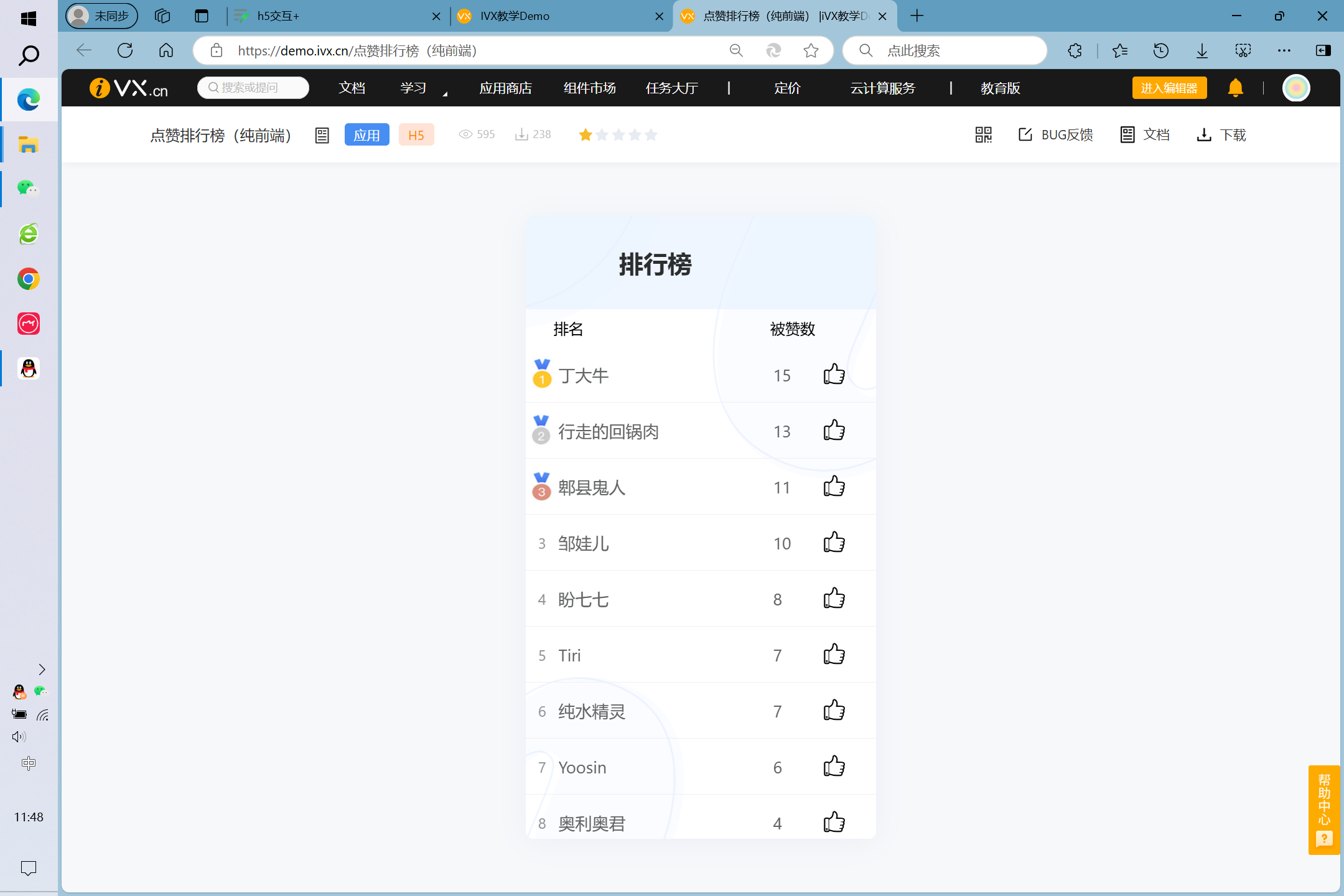Toggle favorite star in address bar
Viewport: 1344px width, 896px height.
click(x=811, y=50)
